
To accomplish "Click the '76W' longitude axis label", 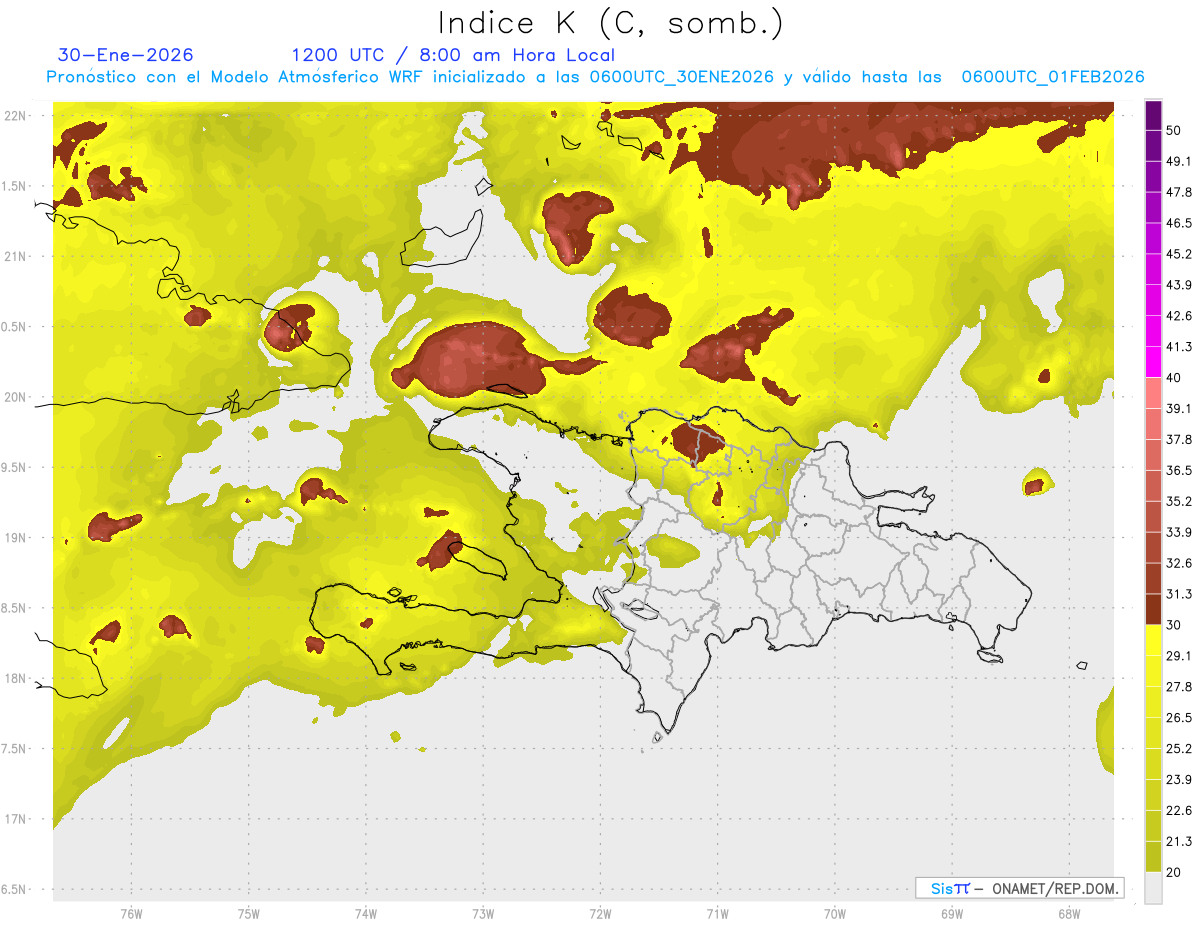I will click(131, 914).
